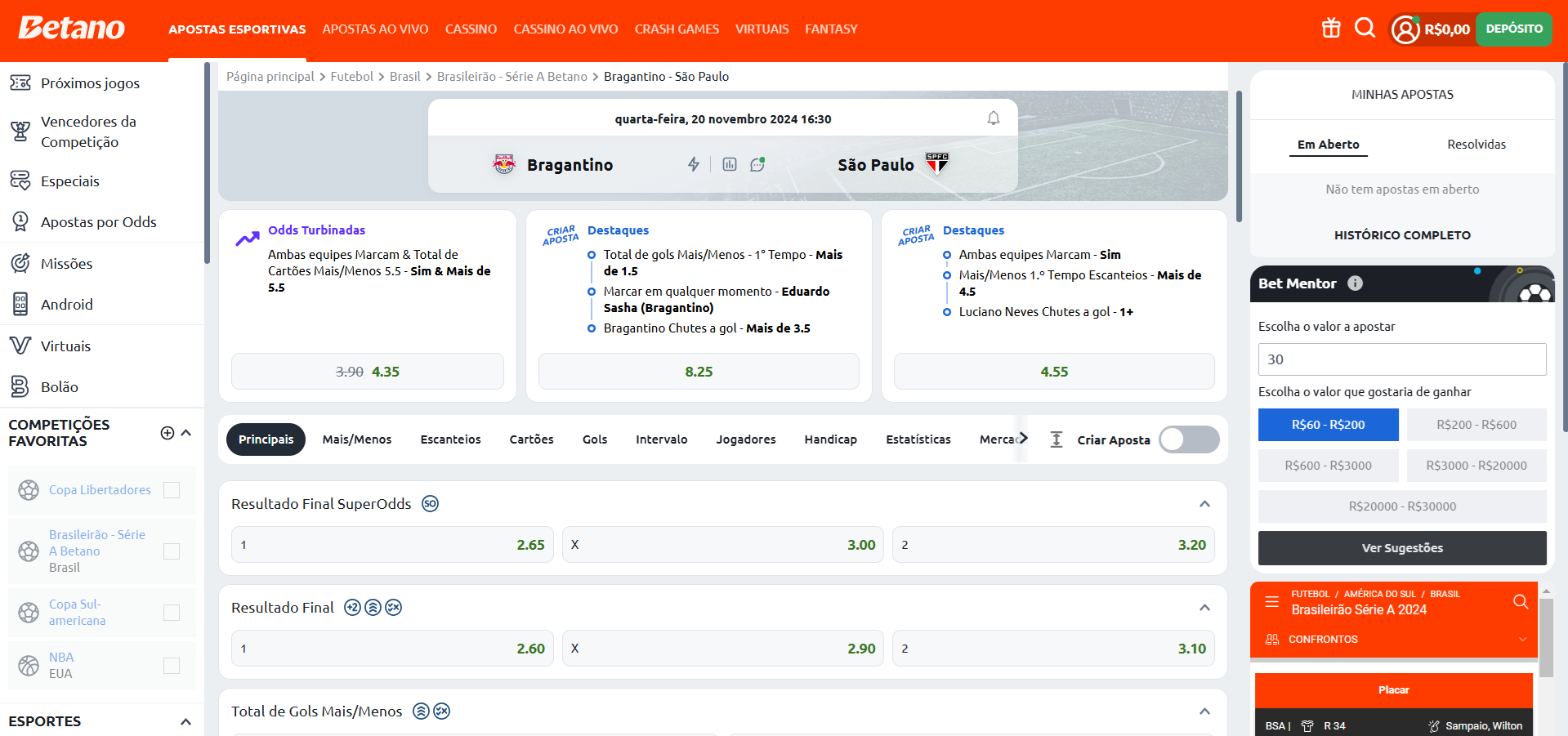
Task: Click the green Depósito button
Action: (x=1514, y=29)
